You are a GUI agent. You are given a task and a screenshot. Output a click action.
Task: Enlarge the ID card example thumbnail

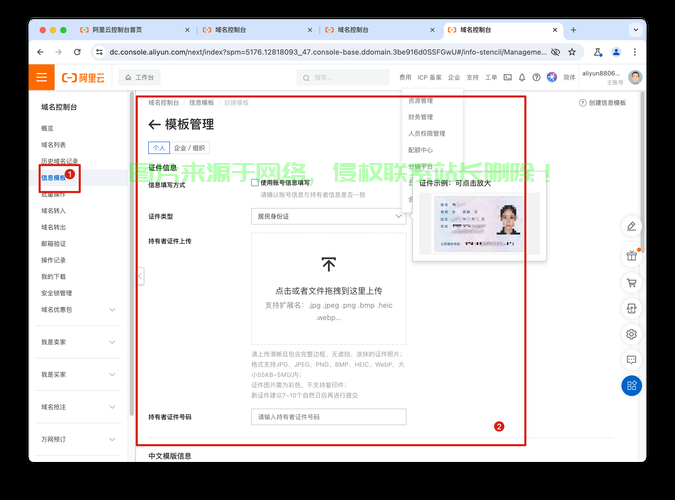479,224
